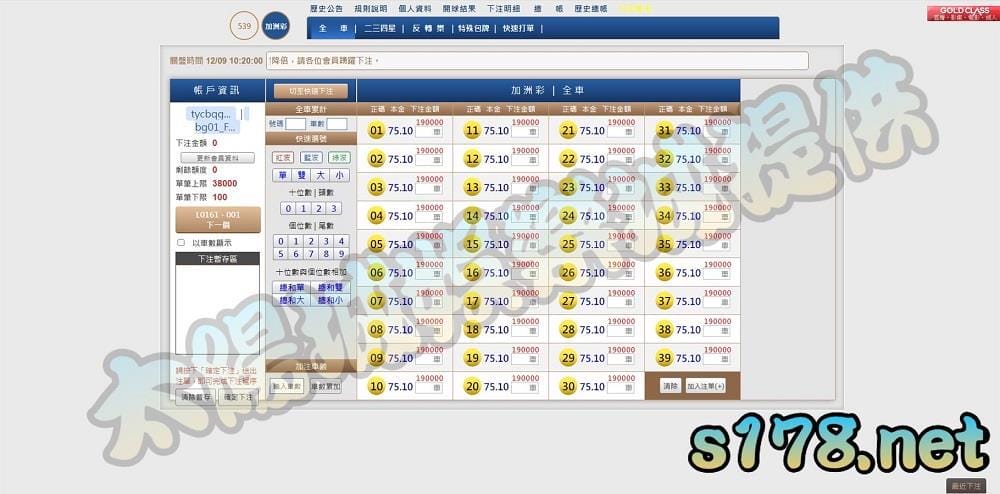Open 歷史公告 in top menu

pos(326,9)
